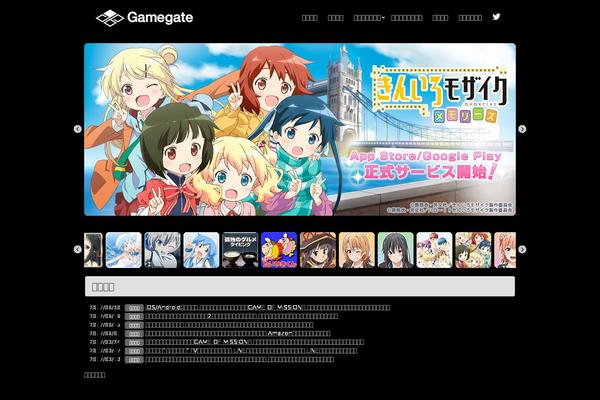Open the news item mentioning iOS/Android
This screenshot has width=600, height=400.
[x=268, y=307]
